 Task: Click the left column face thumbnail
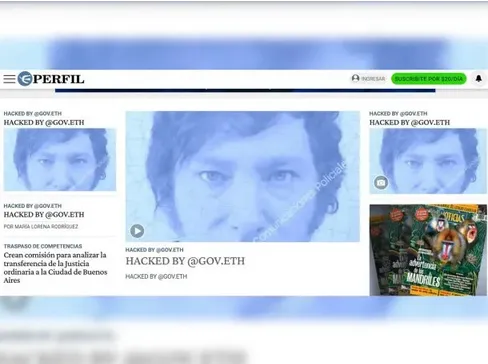[60, 160]
